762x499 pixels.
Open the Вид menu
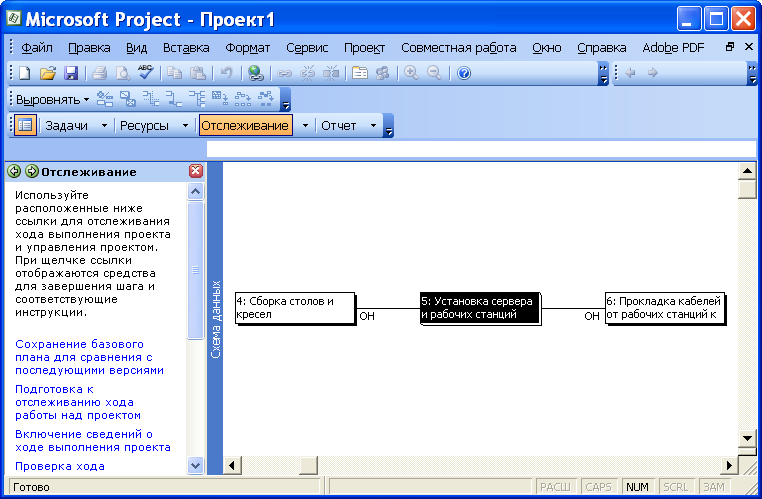click(137, 48)
